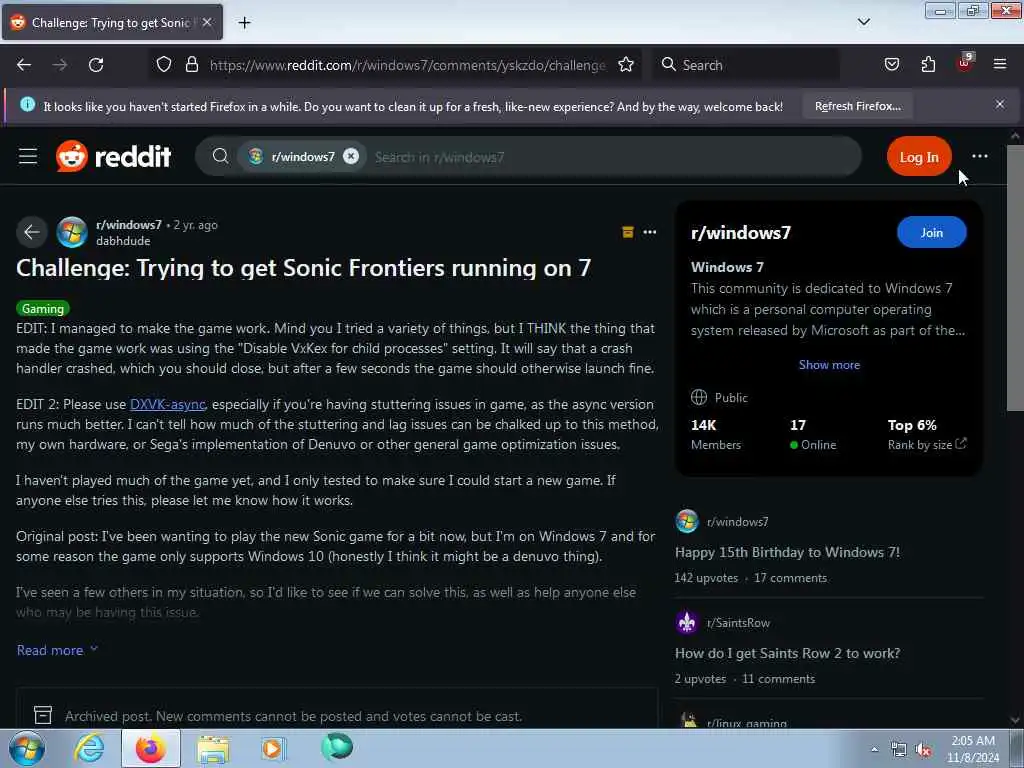The image size is (1024, 768).
Task: Click the site padlock icon
Action: (191, 65)
